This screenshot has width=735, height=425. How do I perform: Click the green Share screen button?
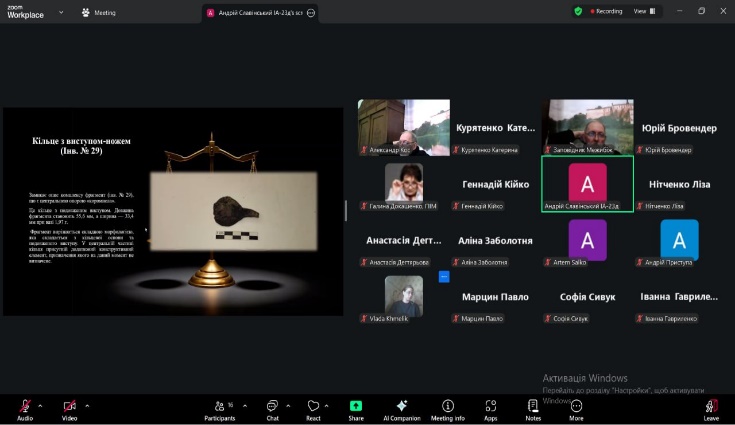click(x=356, y=407)
